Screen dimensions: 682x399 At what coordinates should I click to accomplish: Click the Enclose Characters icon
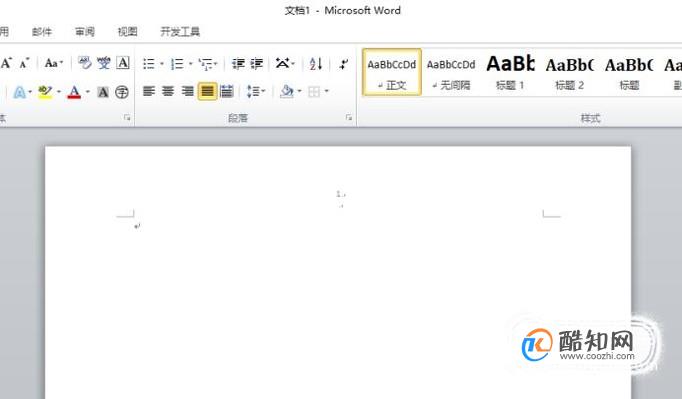tap(122, 92)
